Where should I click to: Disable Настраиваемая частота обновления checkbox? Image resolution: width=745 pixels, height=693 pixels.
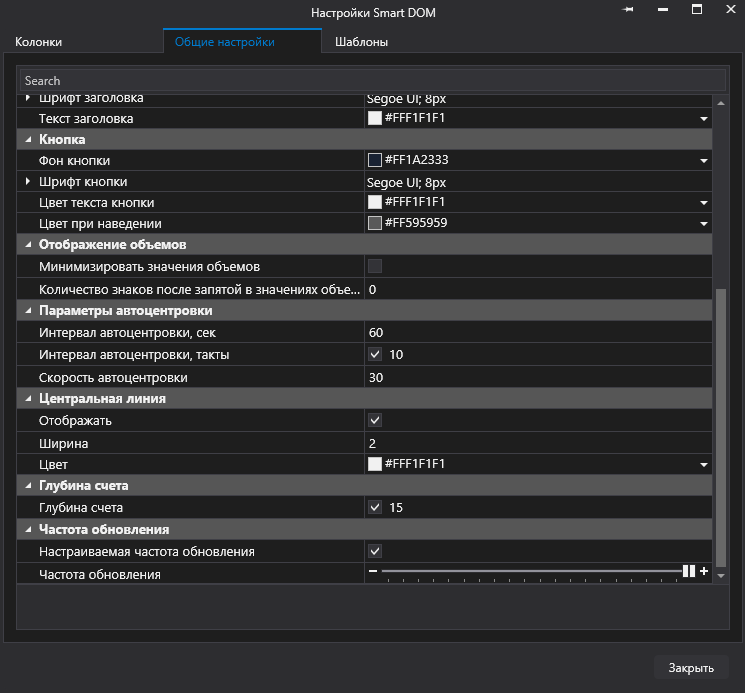(375, 551)
